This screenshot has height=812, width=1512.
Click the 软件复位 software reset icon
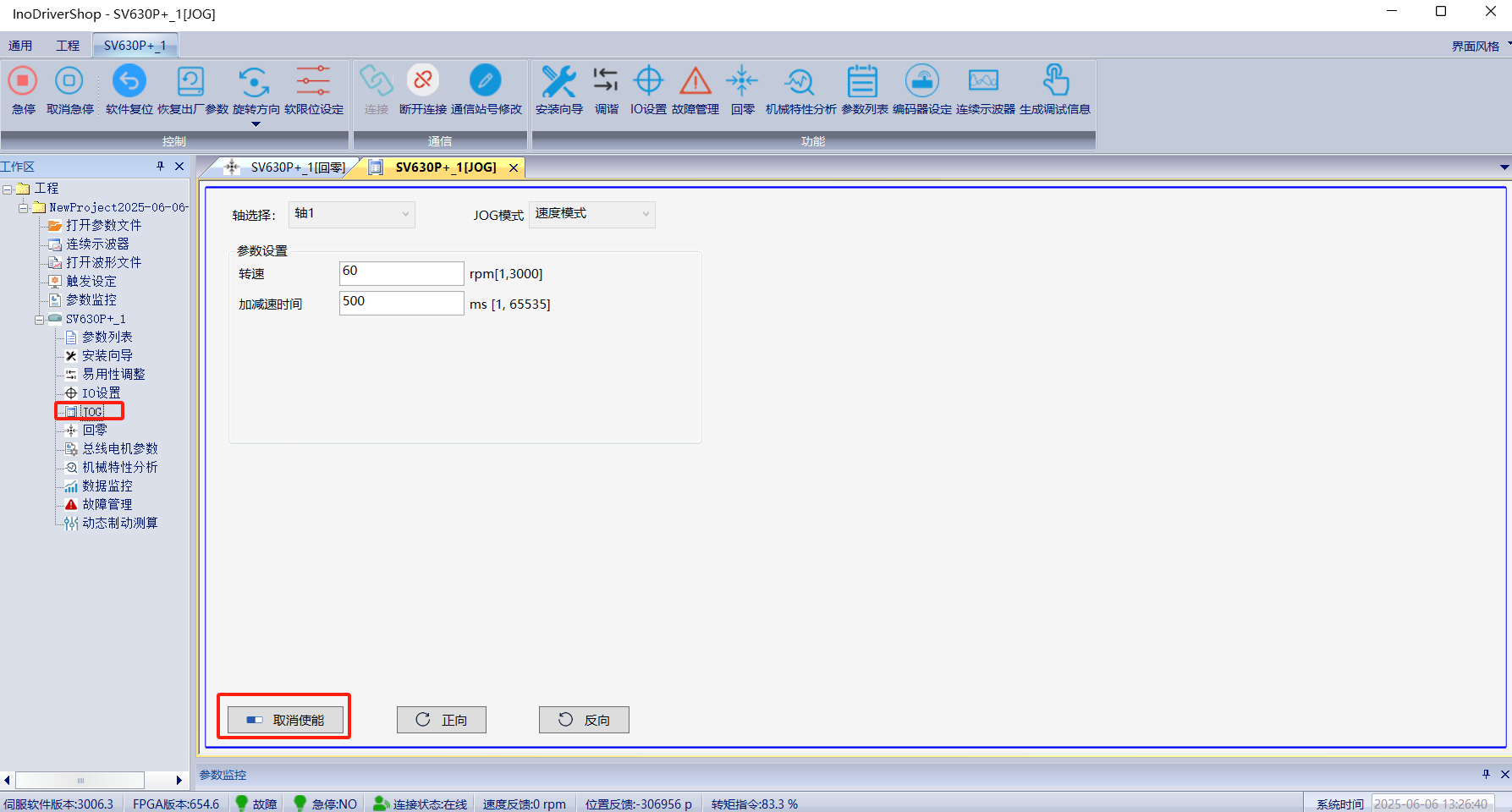[129, 82]
